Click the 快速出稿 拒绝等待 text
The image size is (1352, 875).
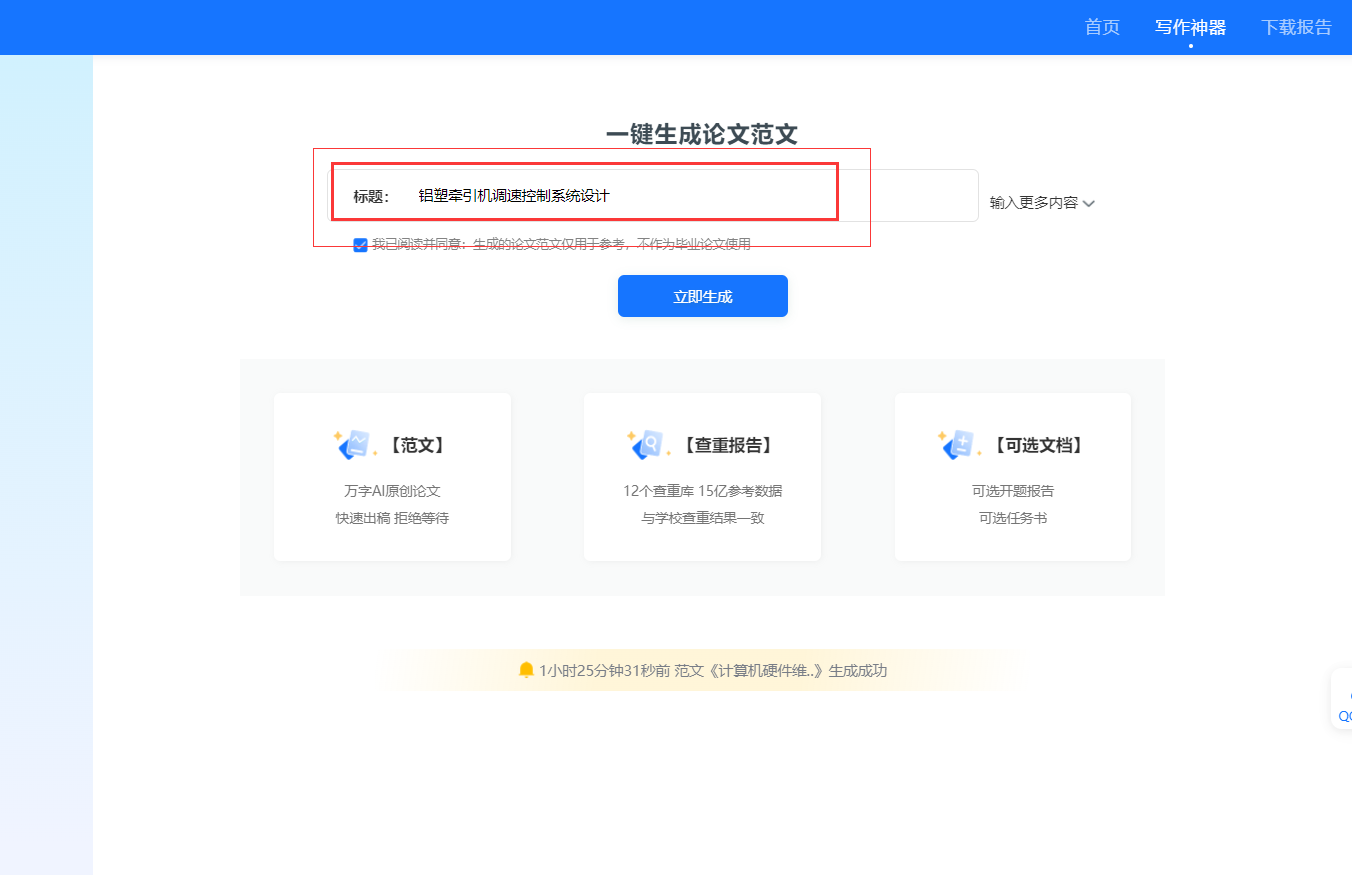(x=392, y=518)
